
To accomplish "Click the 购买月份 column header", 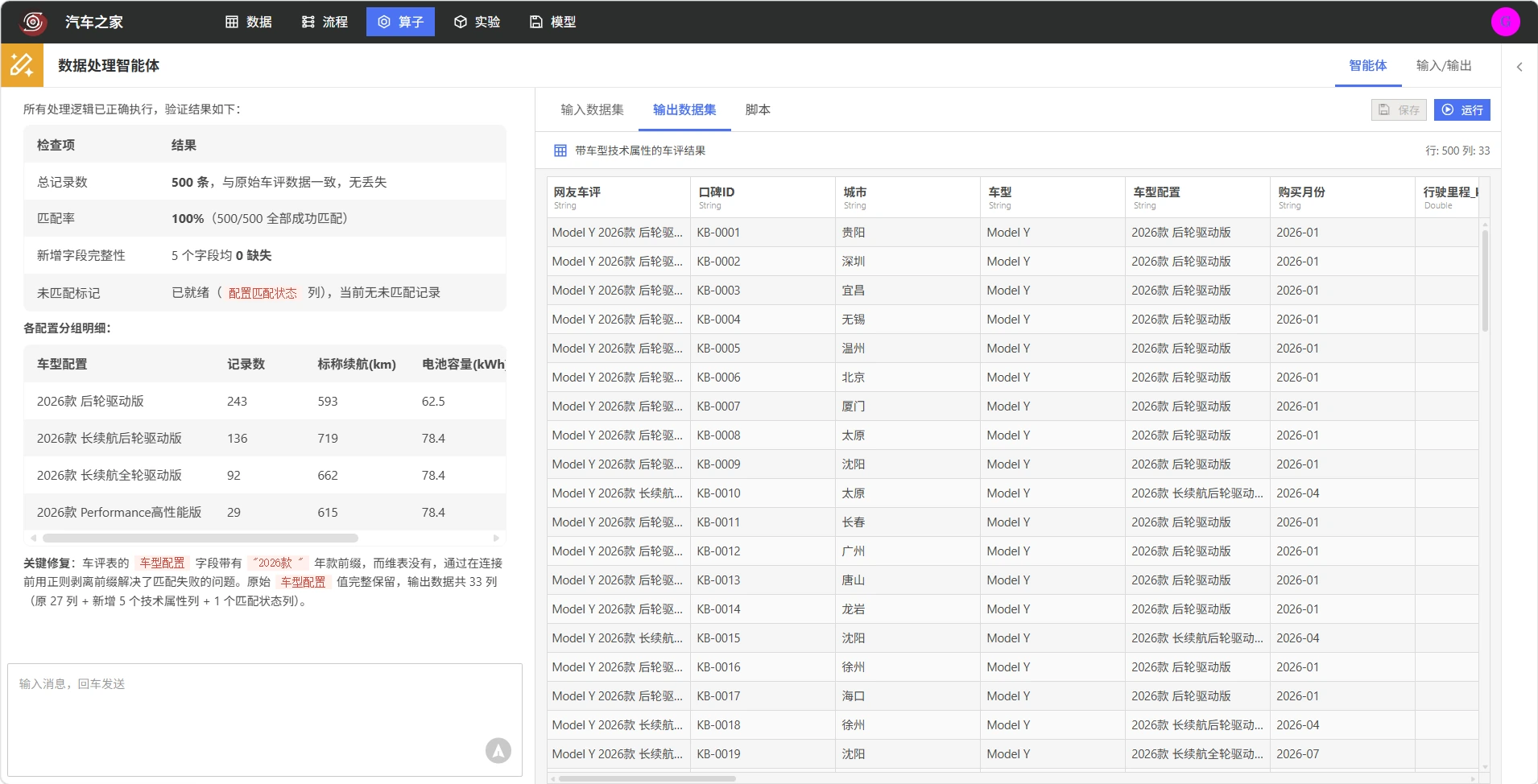I will point(1342,197).
